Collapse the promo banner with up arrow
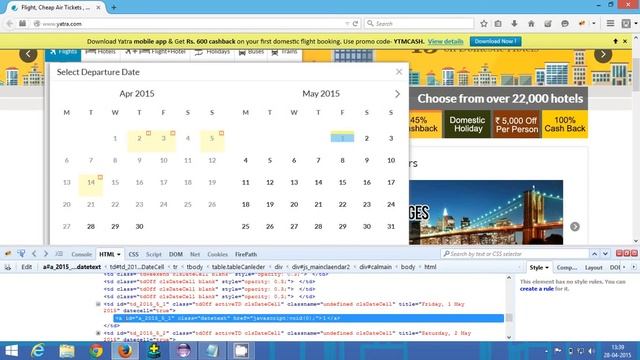Screen dimensions: 640x360 [x=615, y=41]
